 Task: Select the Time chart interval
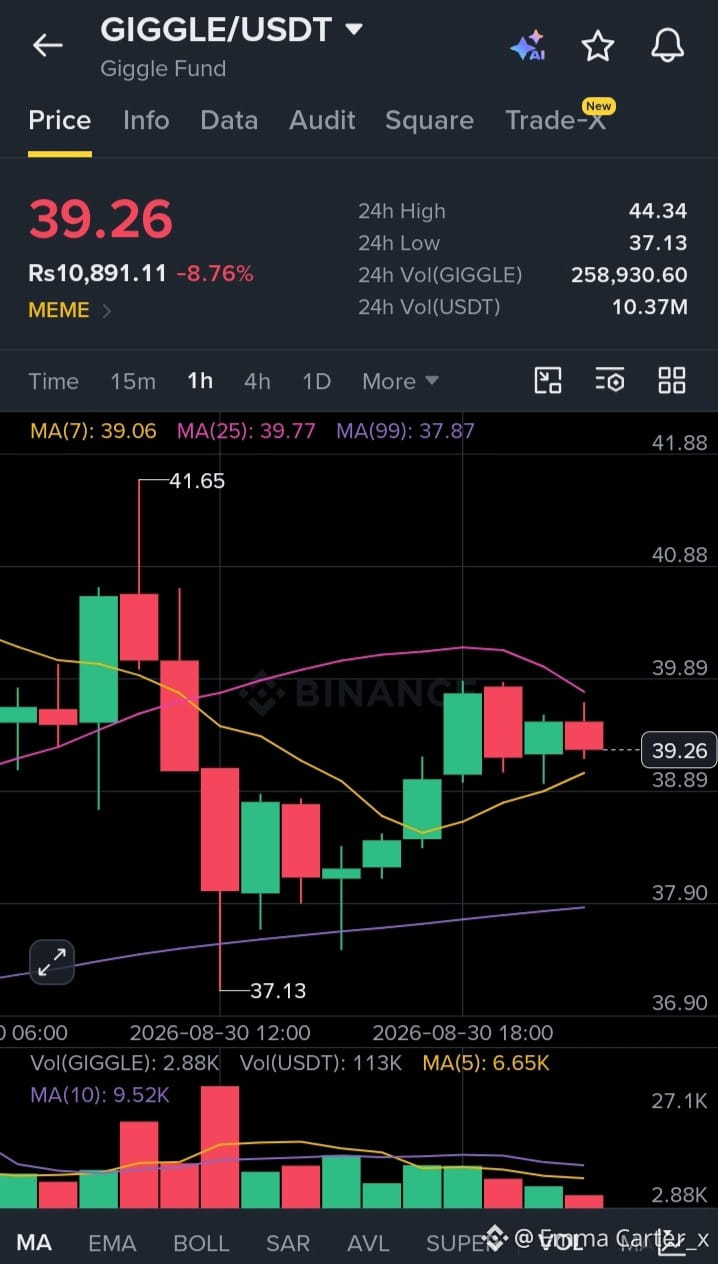pos(53,381)
